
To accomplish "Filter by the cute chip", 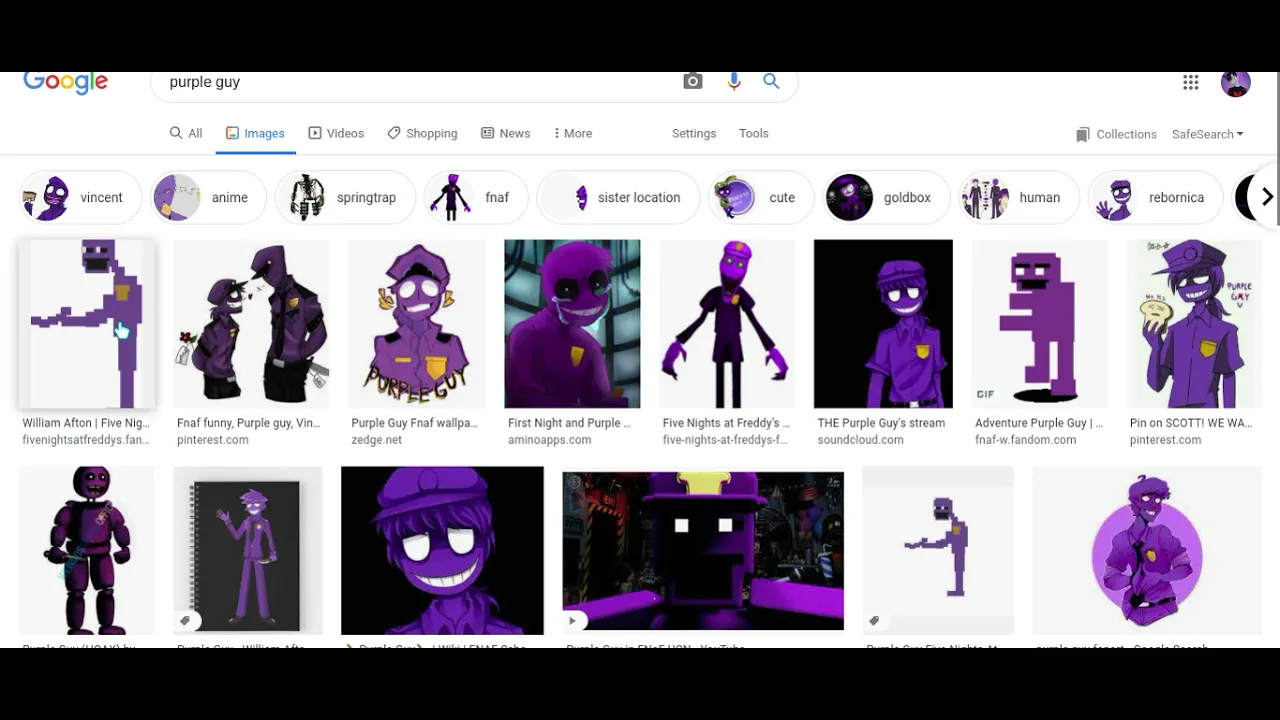I will pos(759,197).
